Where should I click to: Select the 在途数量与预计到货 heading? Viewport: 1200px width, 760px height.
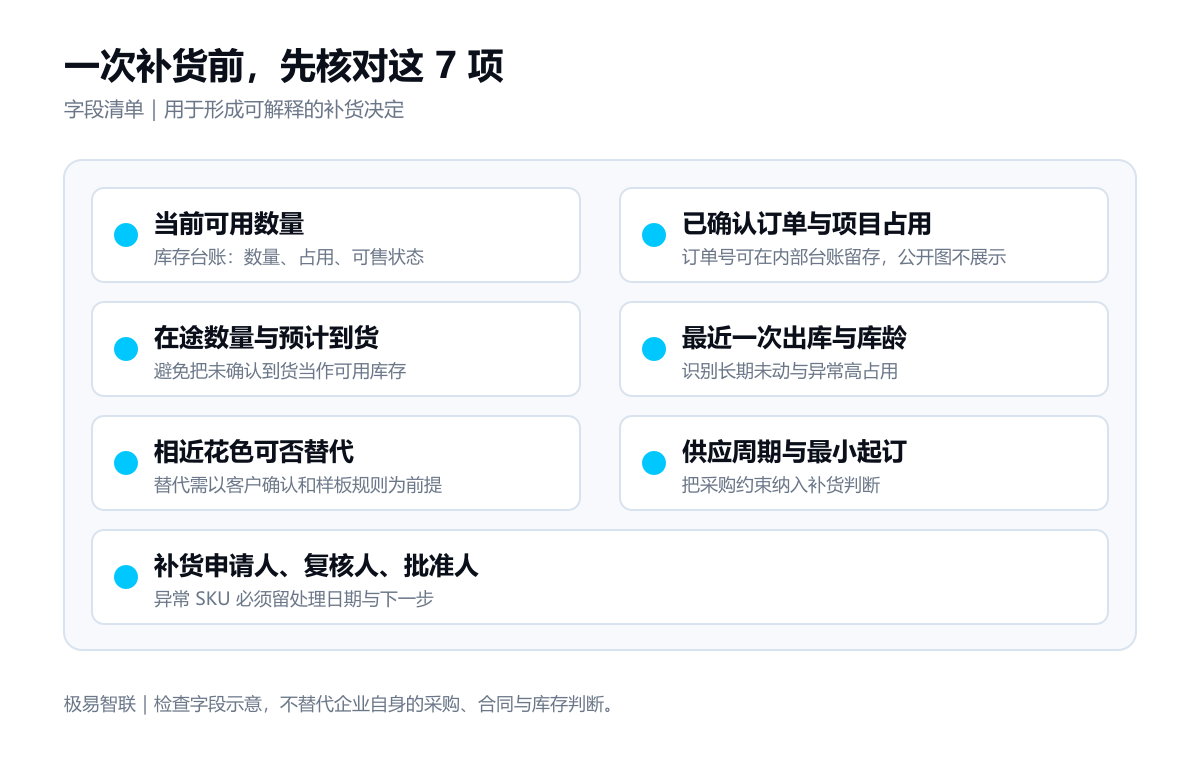(266, 337)
